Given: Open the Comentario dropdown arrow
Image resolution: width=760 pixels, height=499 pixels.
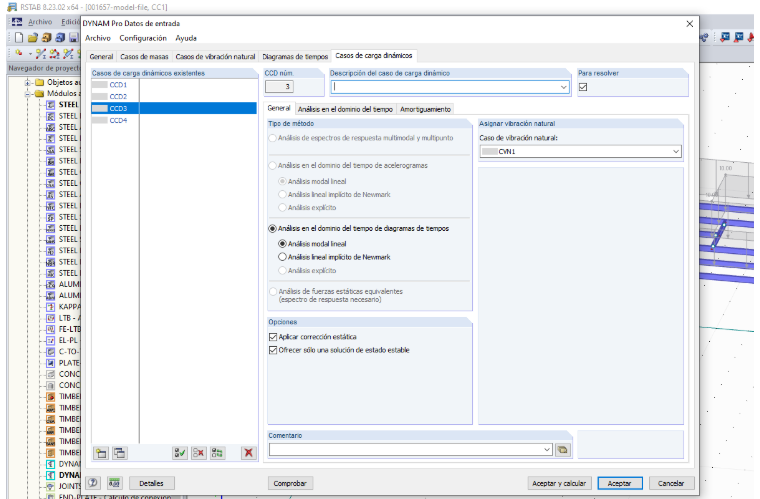Looking at the screenshot, I should [547, 450].
